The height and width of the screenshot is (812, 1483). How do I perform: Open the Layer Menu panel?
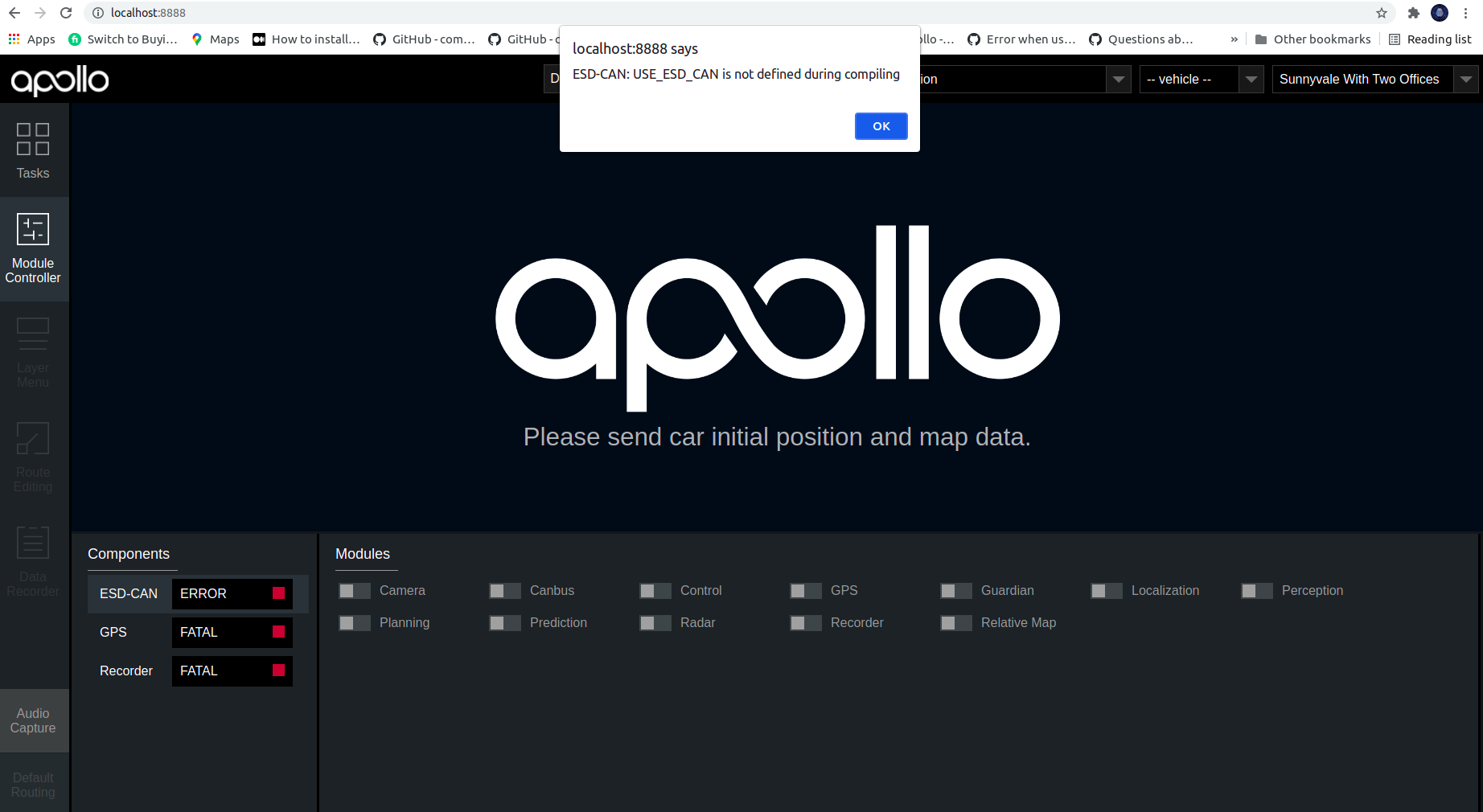tap(33, 351)
